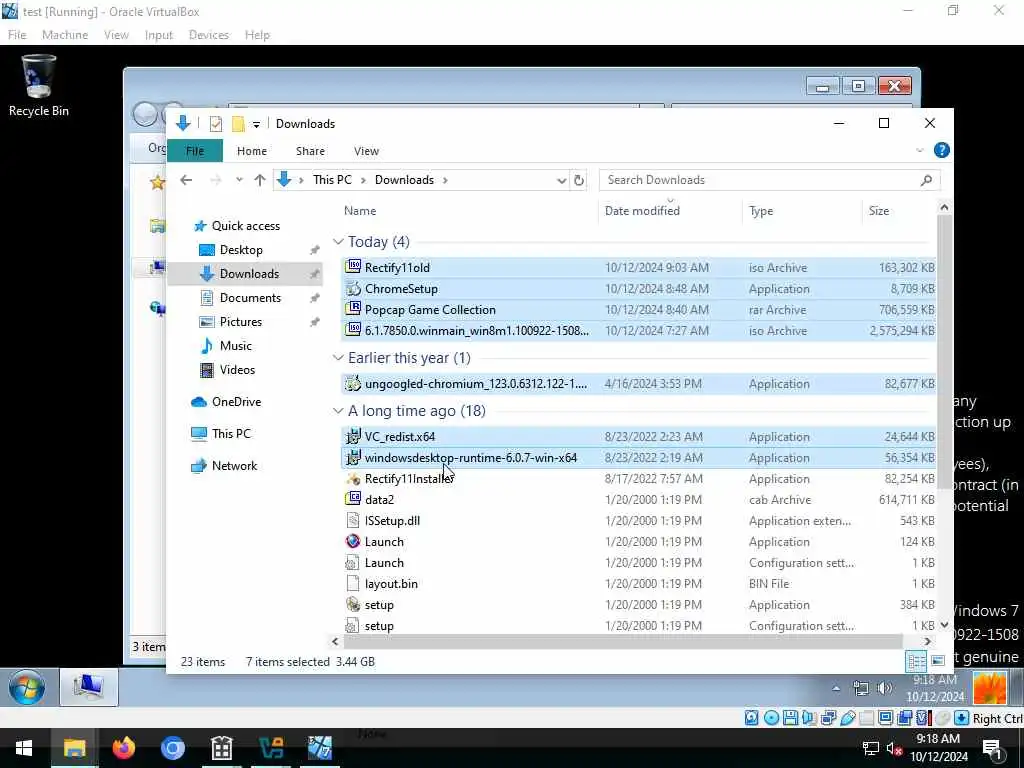Click the guest tray volume speaker icon

coord(885,688)
